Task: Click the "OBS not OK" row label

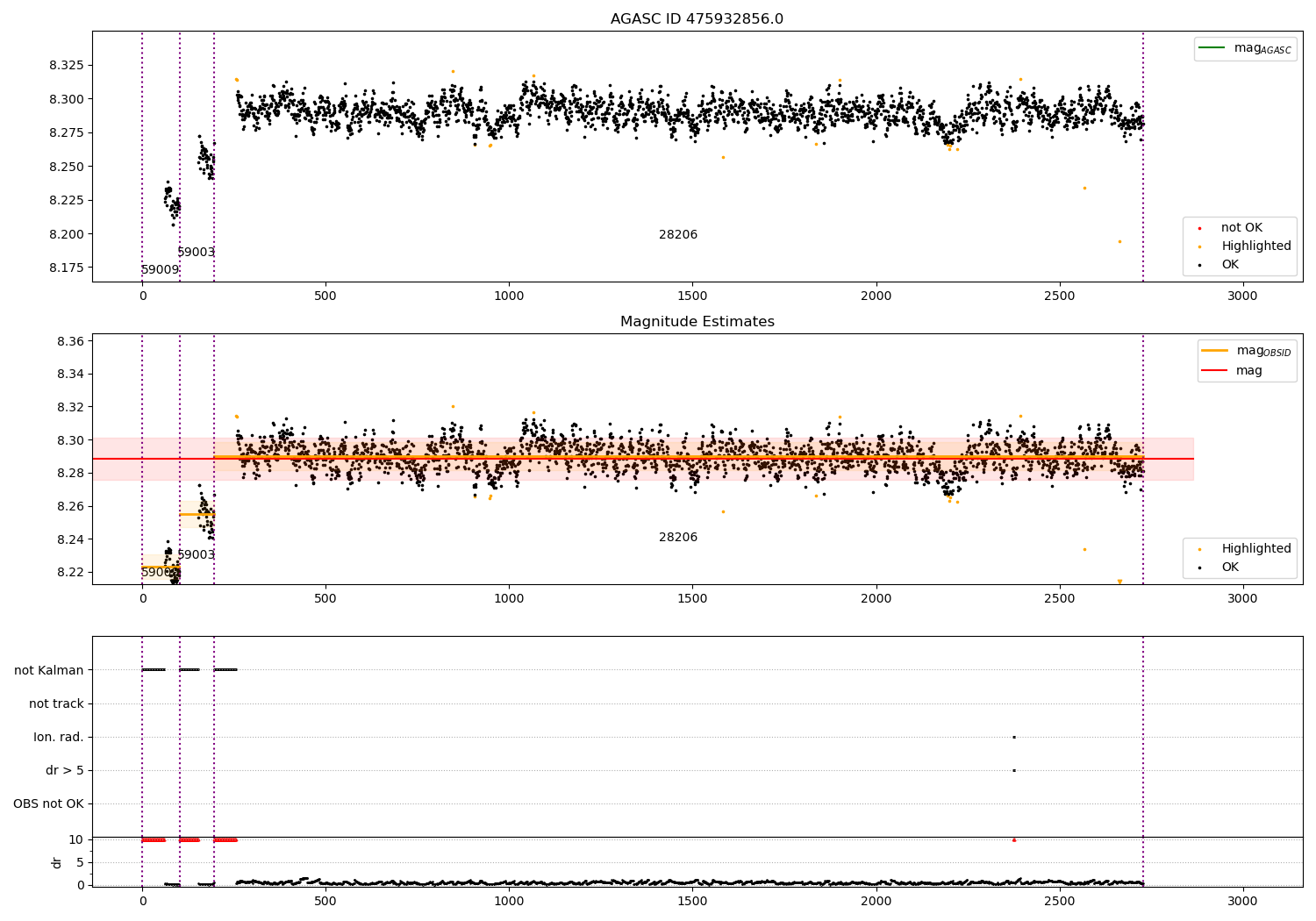Action: tap(48, 804)
